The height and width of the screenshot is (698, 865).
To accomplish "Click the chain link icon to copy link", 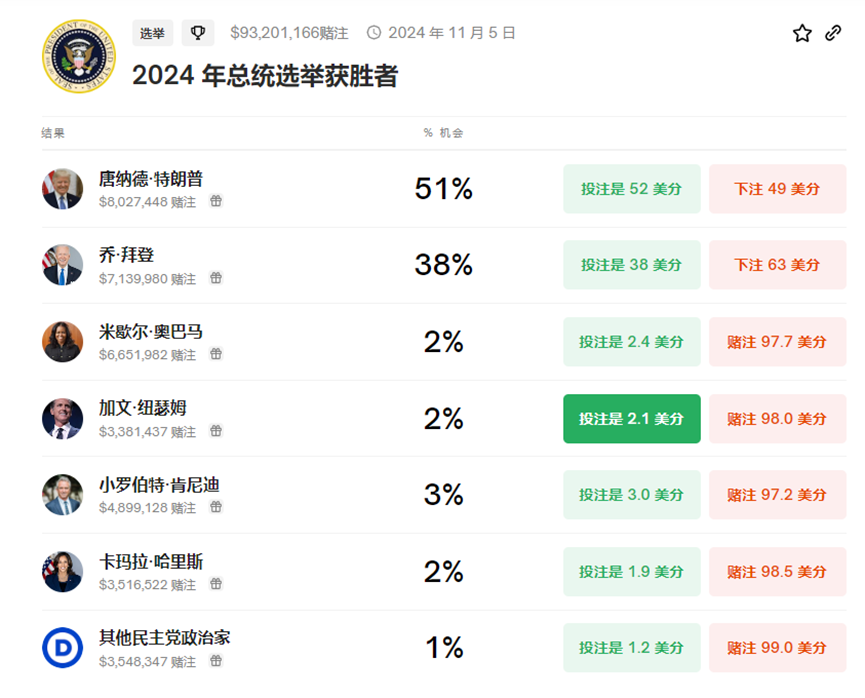I will coord(833,33).
